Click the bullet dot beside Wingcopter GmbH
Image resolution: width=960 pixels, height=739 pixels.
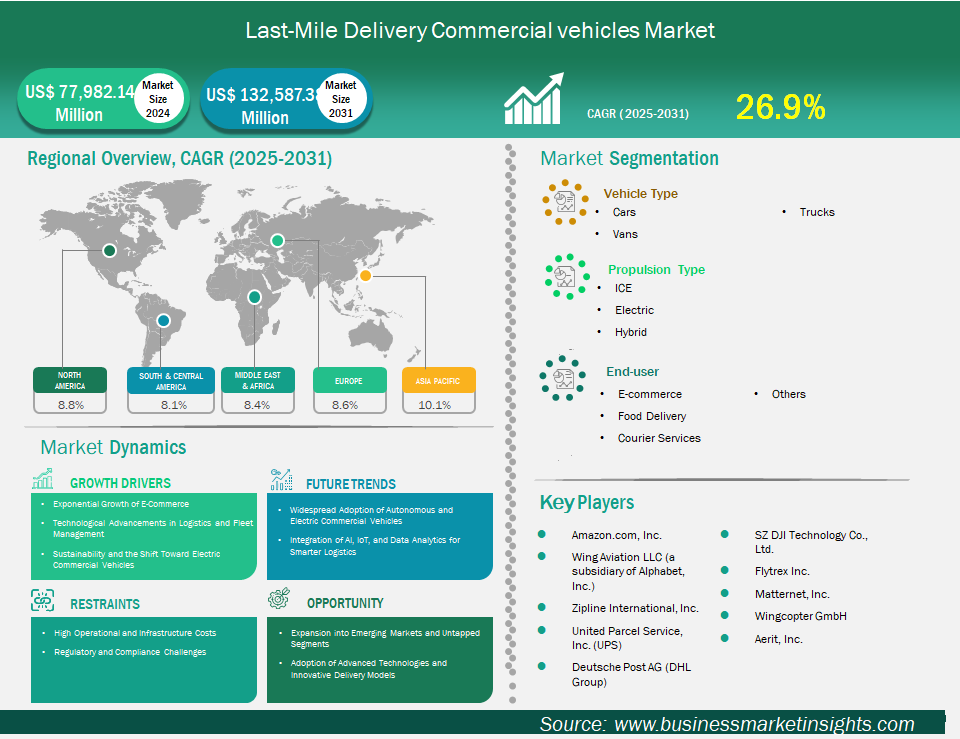pos(724,615)
